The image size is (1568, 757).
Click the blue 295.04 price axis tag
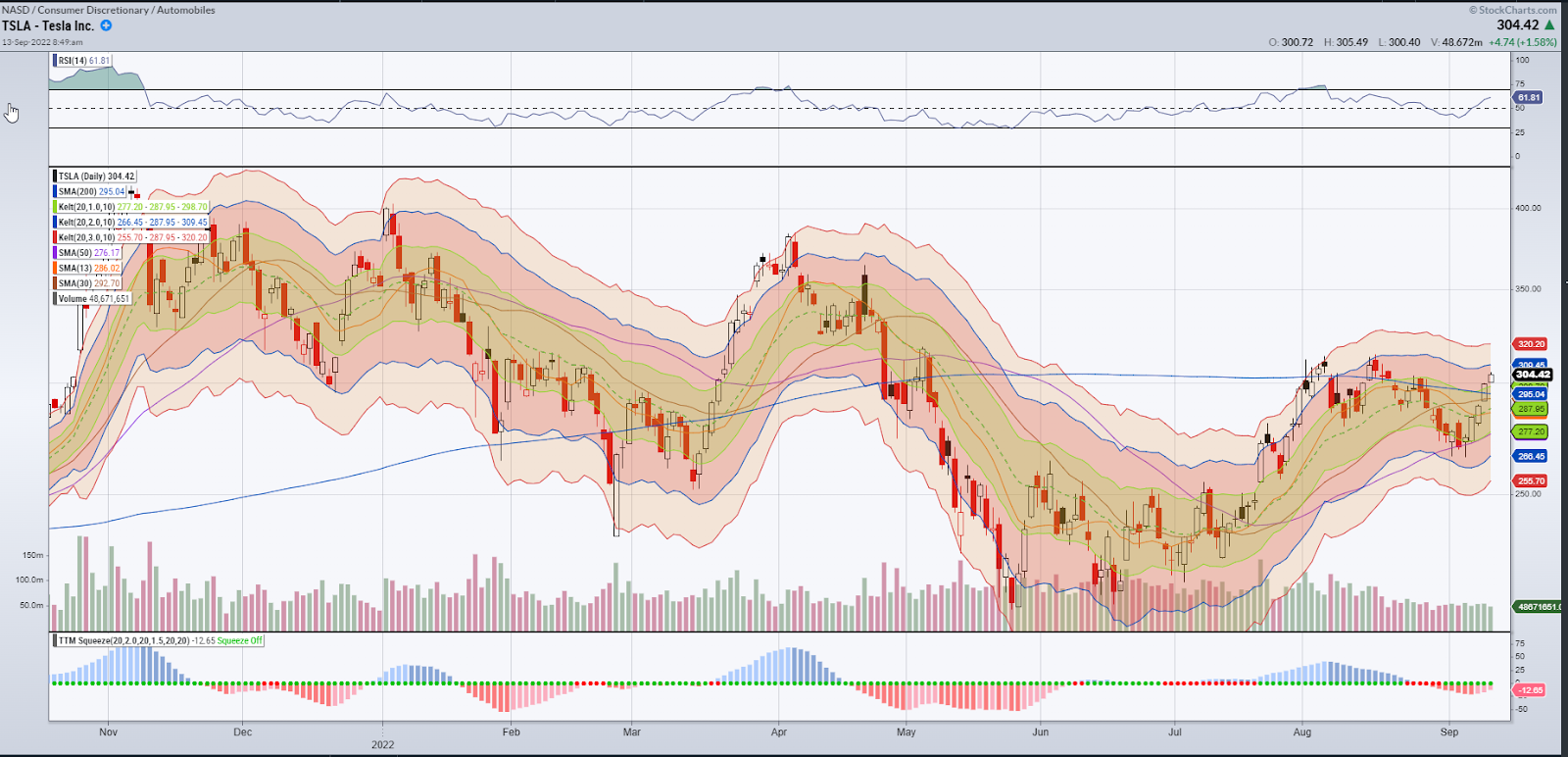[1531, 394]
